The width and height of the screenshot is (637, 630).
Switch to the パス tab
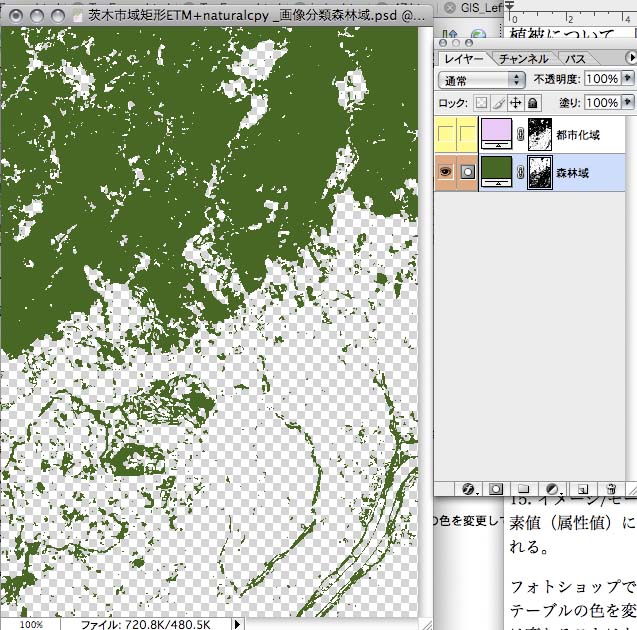[x=575, y=59]
